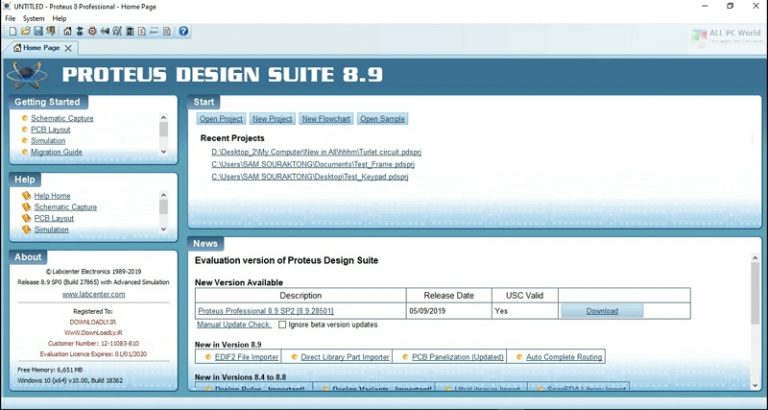Open the System menu

pyautogui.click(x=34, y=18)
